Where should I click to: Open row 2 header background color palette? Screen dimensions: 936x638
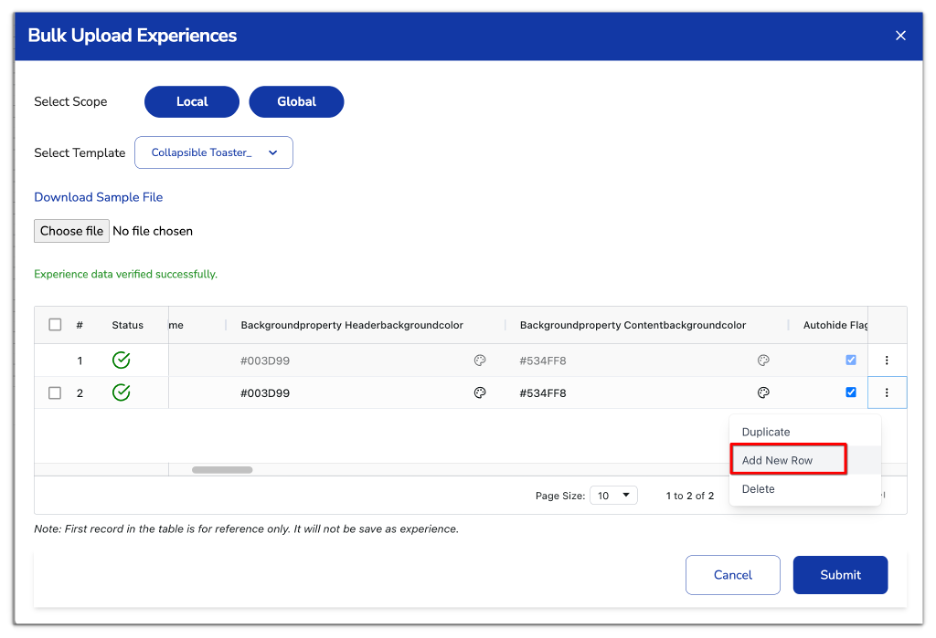(x=479, y=392)
